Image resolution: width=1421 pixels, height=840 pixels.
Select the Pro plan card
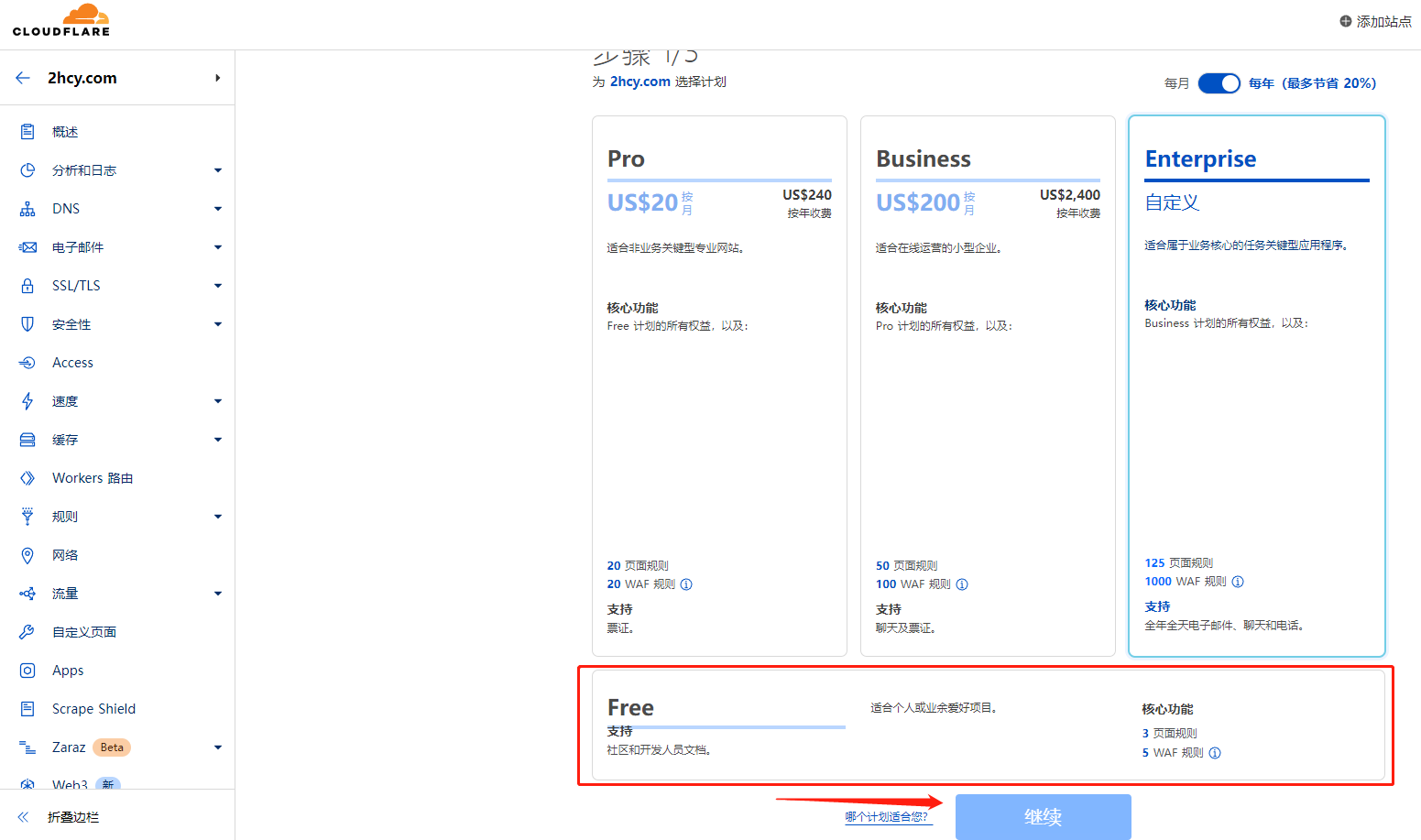(x=719, y=386)
